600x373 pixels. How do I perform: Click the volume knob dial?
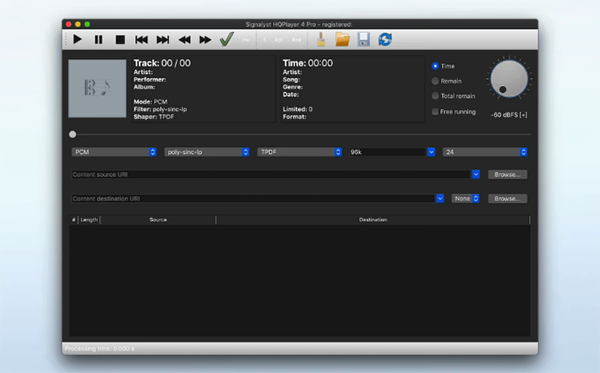[509, 79]
